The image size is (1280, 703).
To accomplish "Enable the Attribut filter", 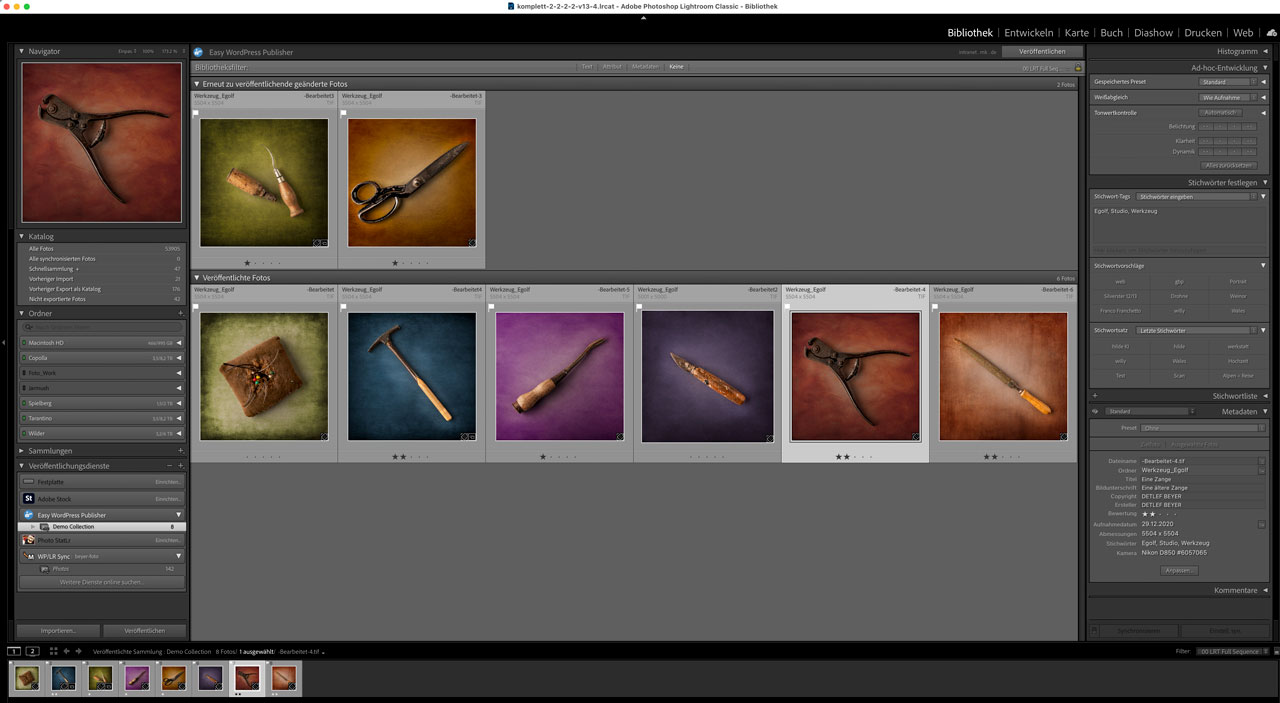I will [611, 66].
